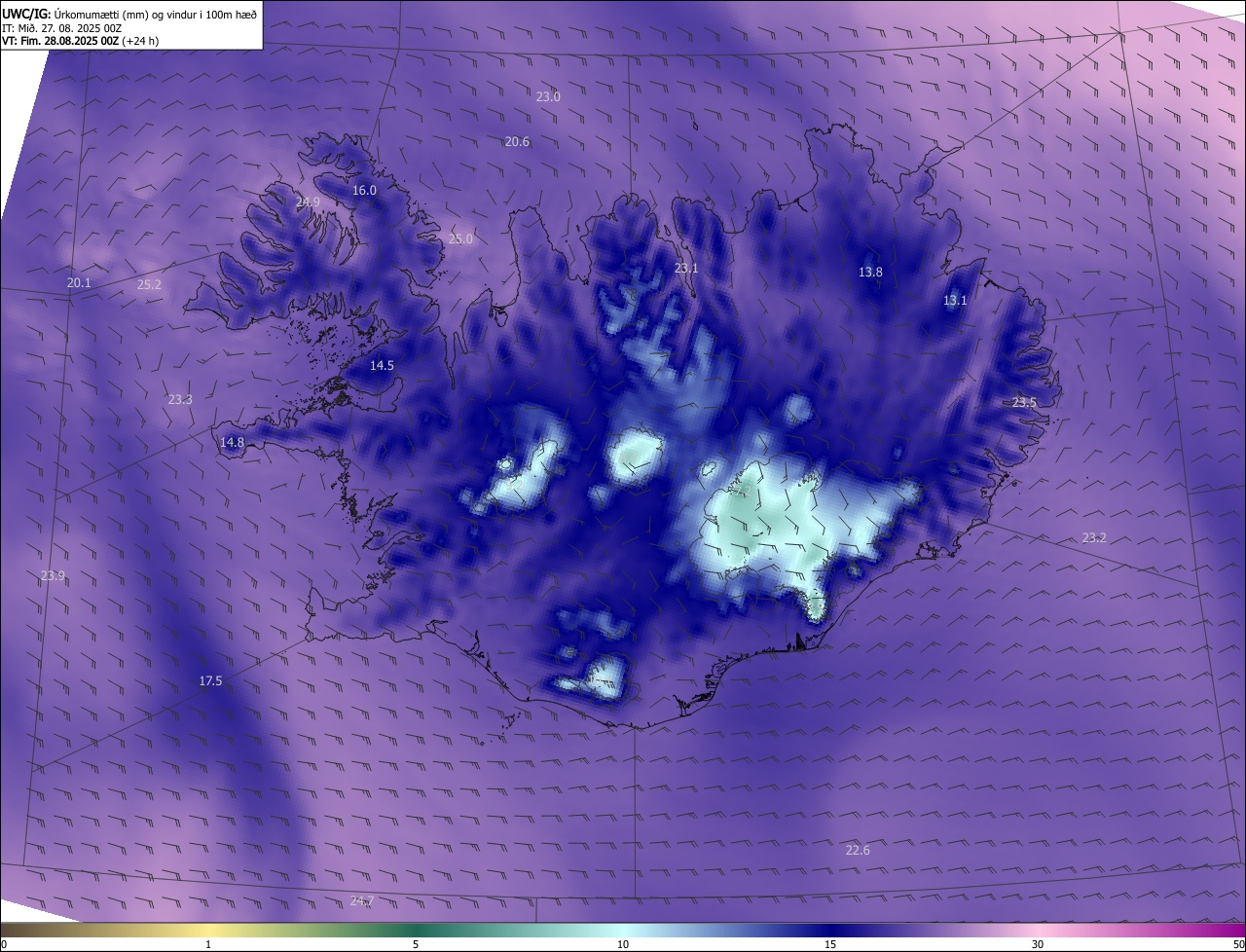This screenshot has height=952, width=1246.
Task: Click the colorbar tick label '15'
Action: click(830, 944)
